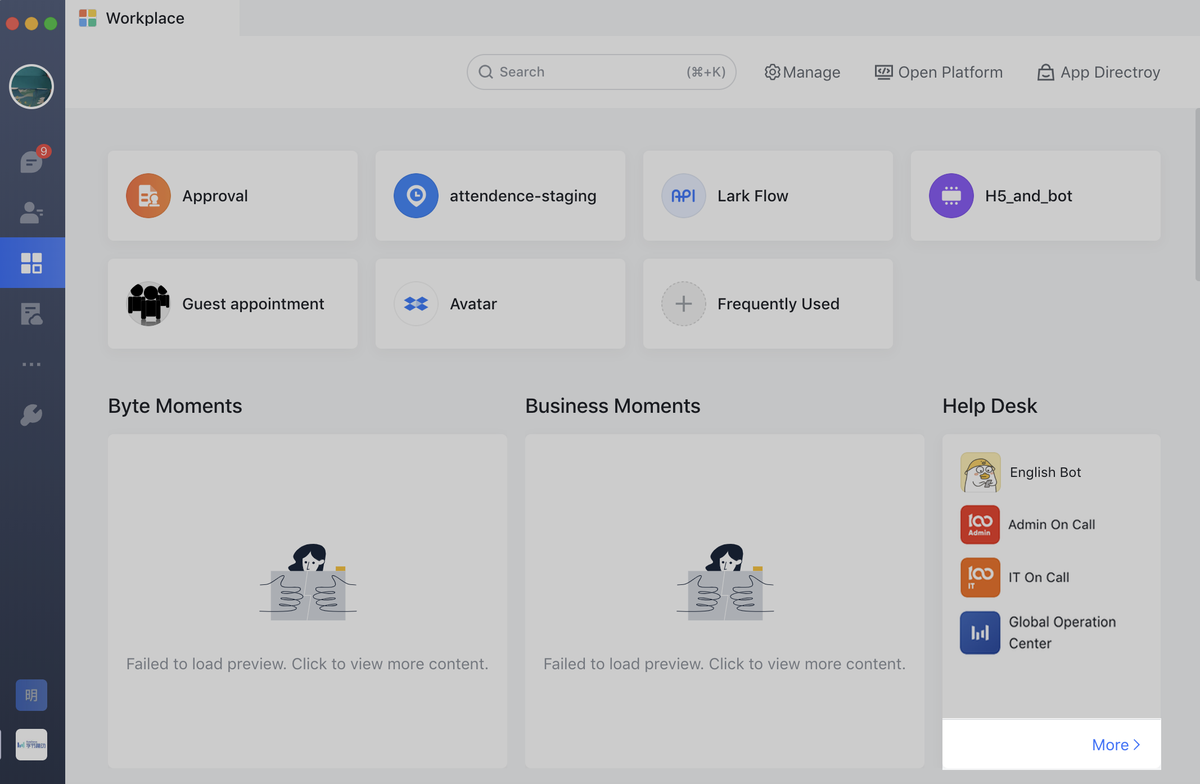Click Manage in the top bar
Image resolution: width=1200 pixels, height=784 pixels.
802,72
